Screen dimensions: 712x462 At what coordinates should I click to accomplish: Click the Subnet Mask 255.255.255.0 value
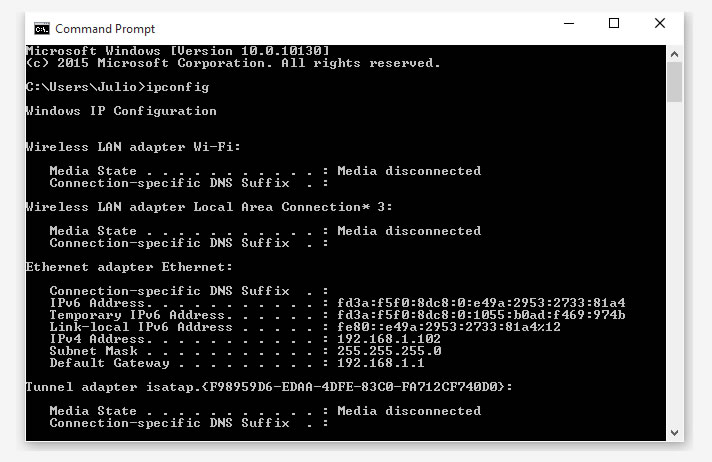[x=389, y=351]
